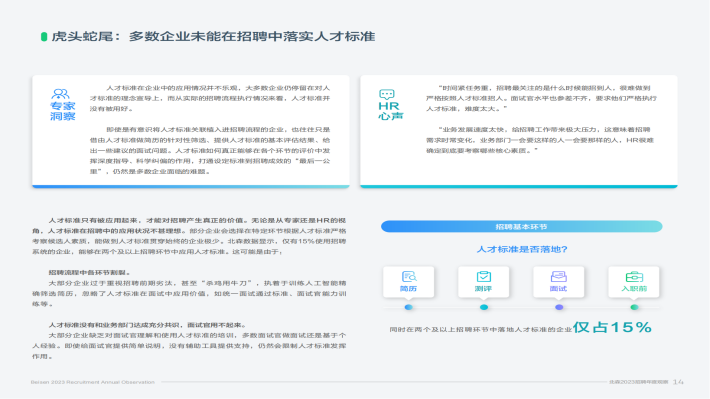Screen dimensions: 710x399
Task: Click the 测评 clipboard check icon
Action: pyautogui.click(x=484, y=276)
